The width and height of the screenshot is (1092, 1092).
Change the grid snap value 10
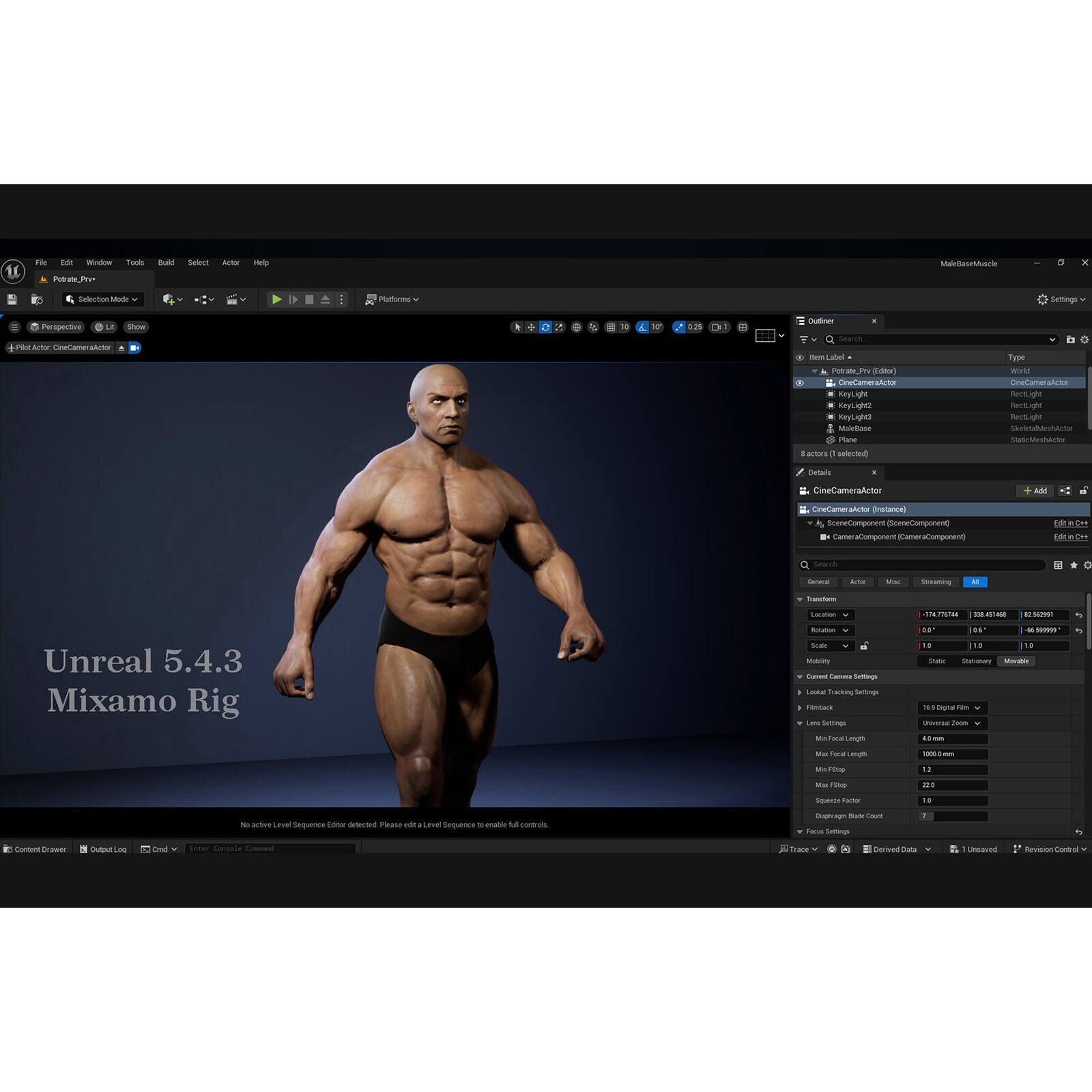pos(624,327)
